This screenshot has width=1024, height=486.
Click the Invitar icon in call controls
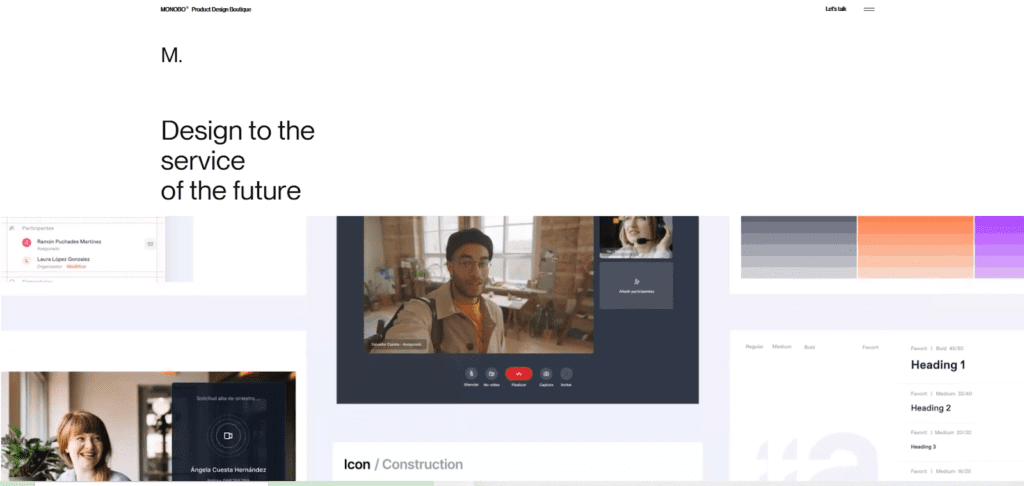[x=566, y=374]
